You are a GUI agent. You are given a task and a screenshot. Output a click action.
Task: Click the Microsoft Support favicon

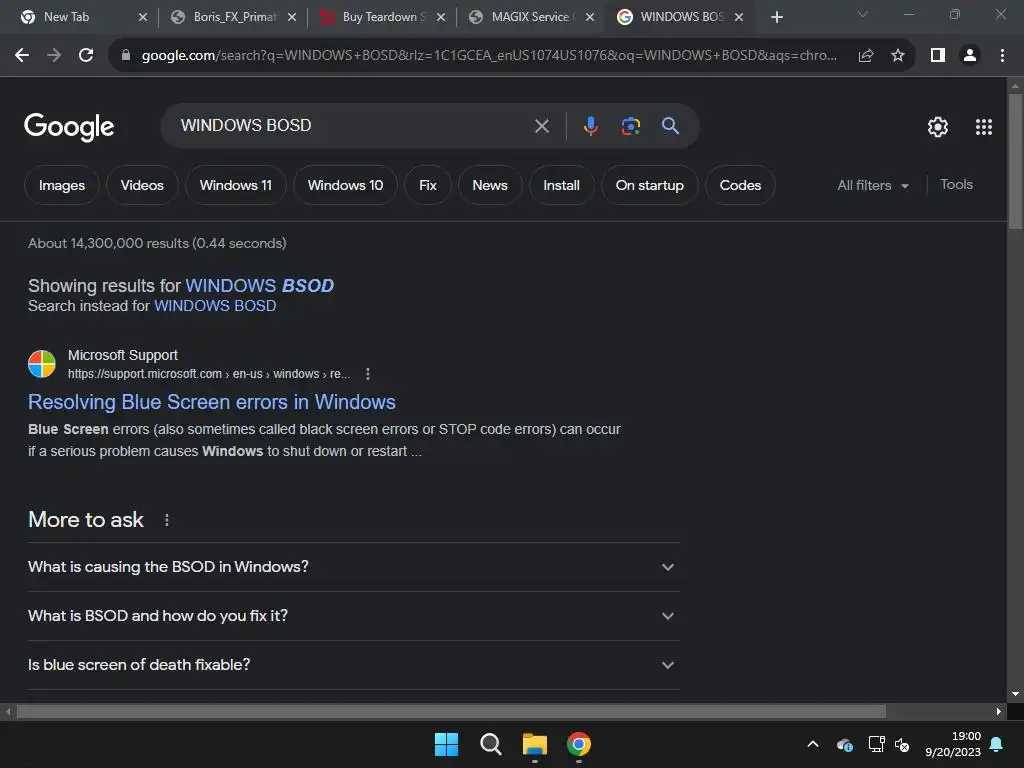click(x=42, y=364)
